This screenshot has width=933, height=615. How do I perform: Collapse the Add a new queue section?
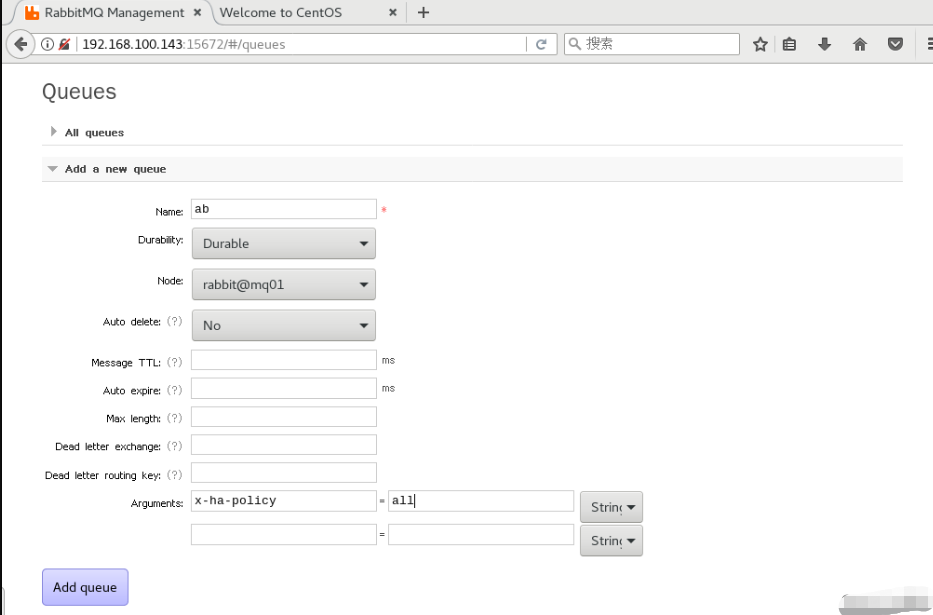115,169
